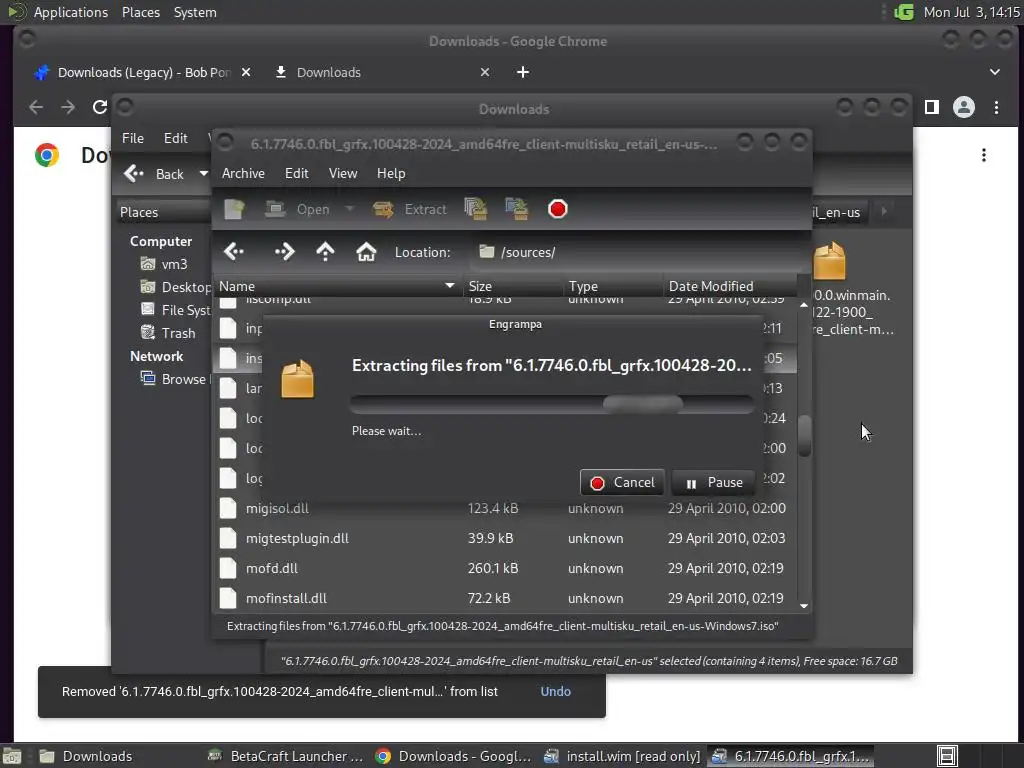Select vm3 in Places sidebar
The image size is (1024, 768).
(164, 264)
